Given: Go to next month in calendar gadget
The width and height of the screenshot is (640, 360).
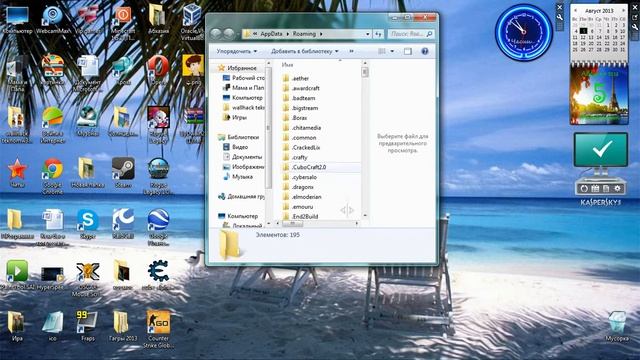Looking at the screenshot, I should click(x=623, y=11).
